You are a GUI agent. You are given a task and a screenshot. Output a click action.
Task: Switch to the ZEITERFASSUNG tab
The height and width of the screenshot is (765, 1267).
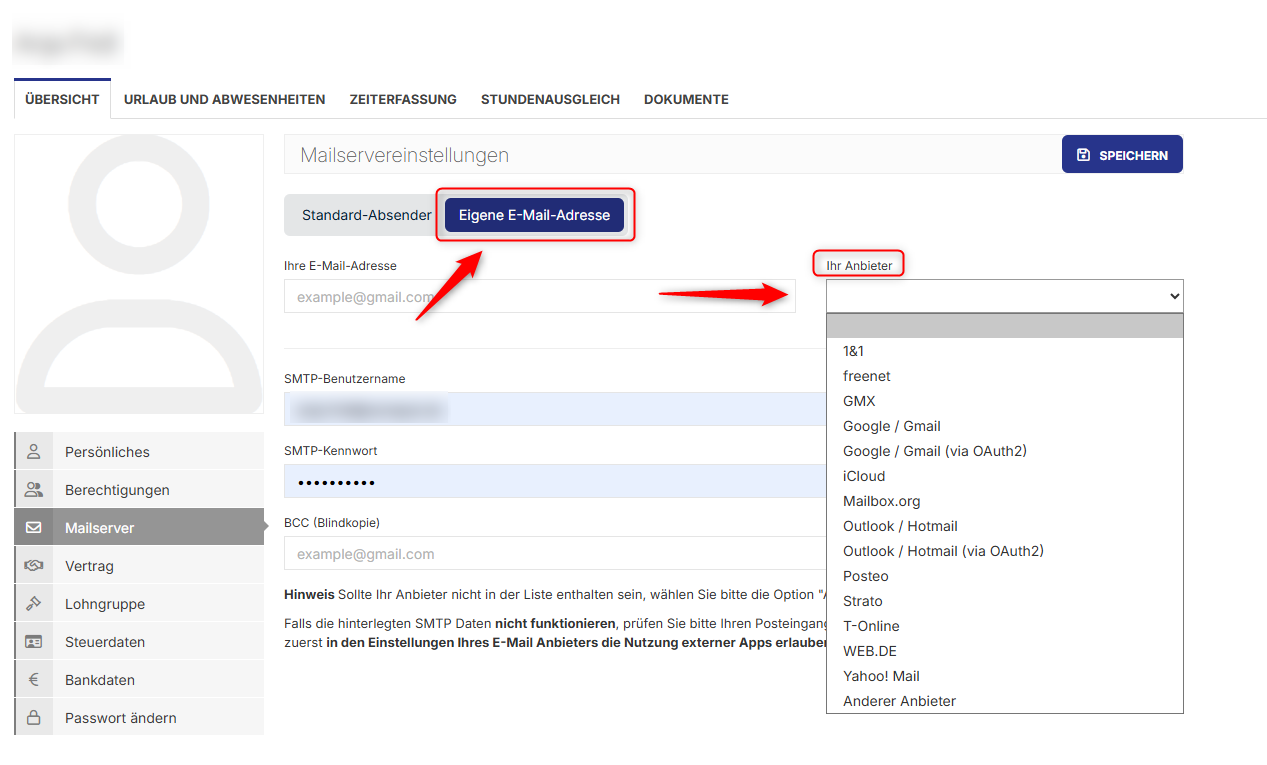[x=403, y=99]
